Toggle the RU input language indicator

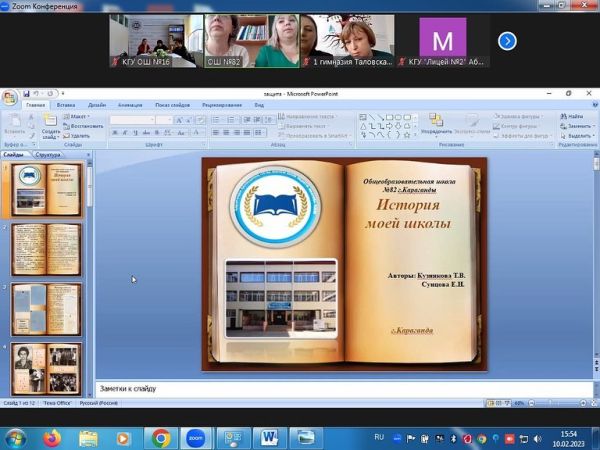pos(379,437)
